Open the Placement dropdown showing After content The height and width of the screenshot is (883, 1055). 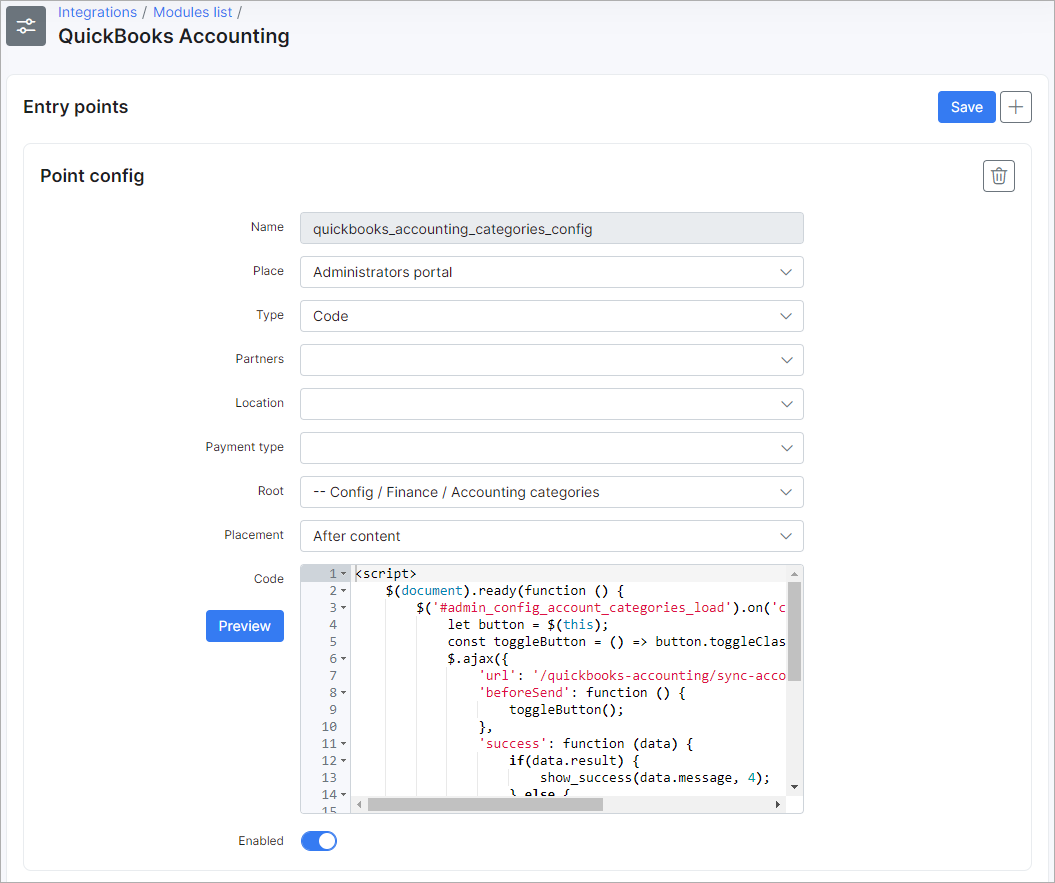[552, 536]
